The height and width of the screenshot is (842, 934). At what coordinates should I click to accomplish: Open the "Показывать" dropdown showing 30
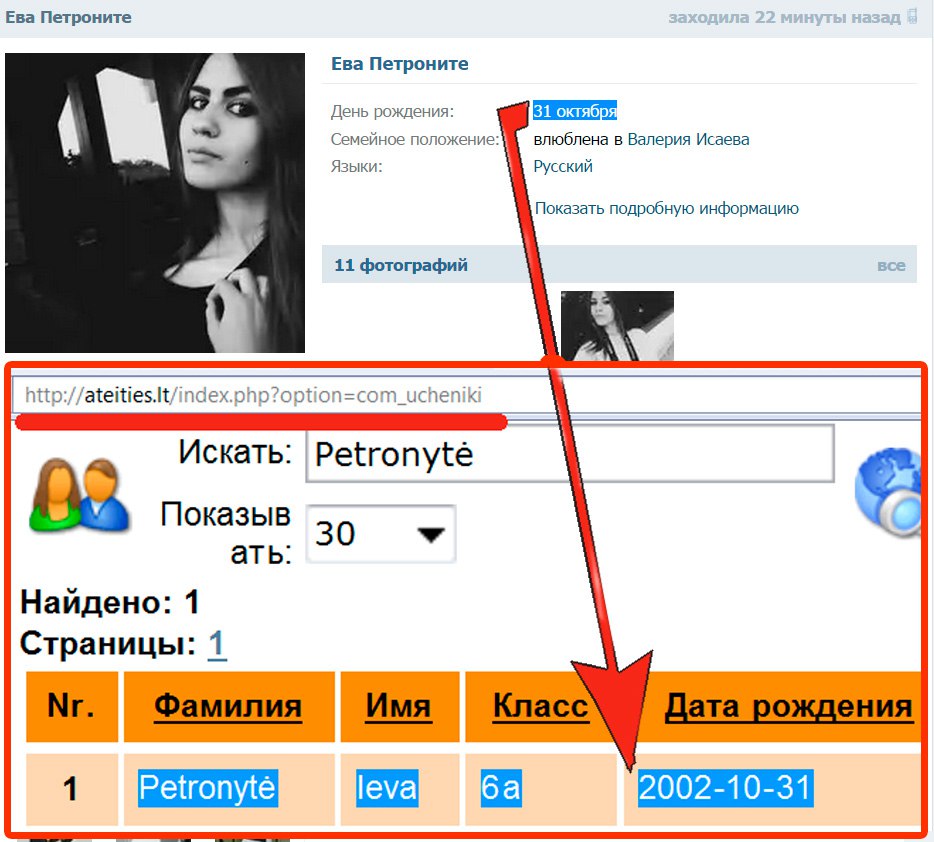(x=380, y=534)
